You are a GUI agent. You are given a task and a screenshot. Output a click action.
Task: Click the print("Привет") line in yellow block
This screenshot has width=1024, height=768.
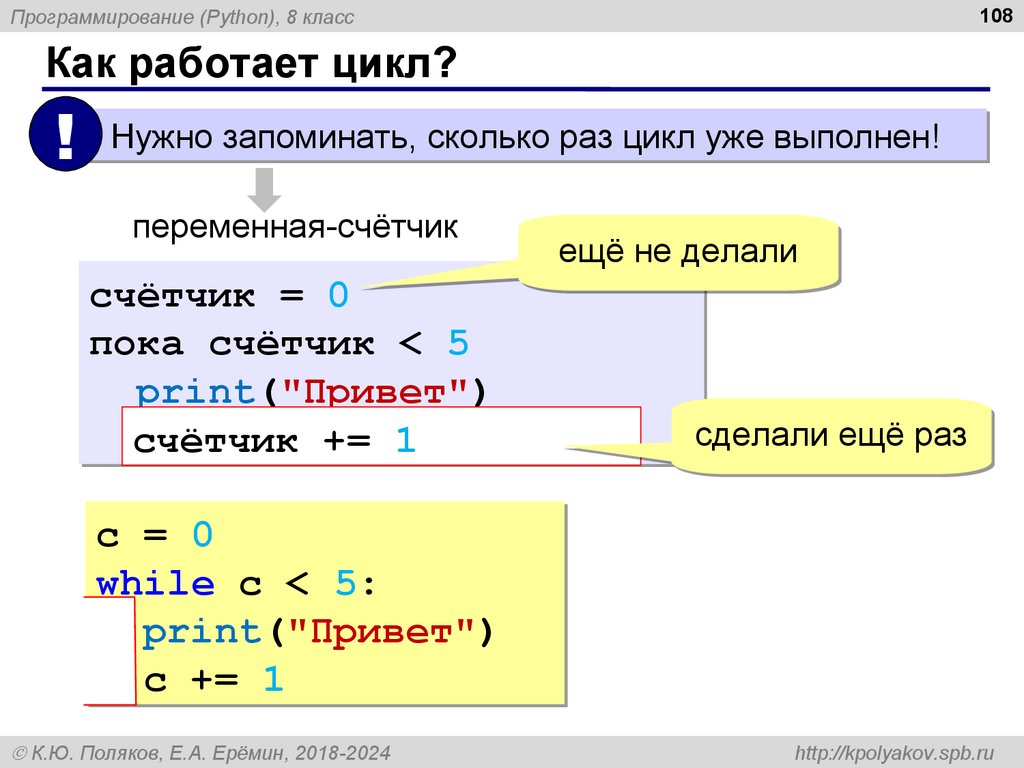pyautogui.click(x=317, y=632)
